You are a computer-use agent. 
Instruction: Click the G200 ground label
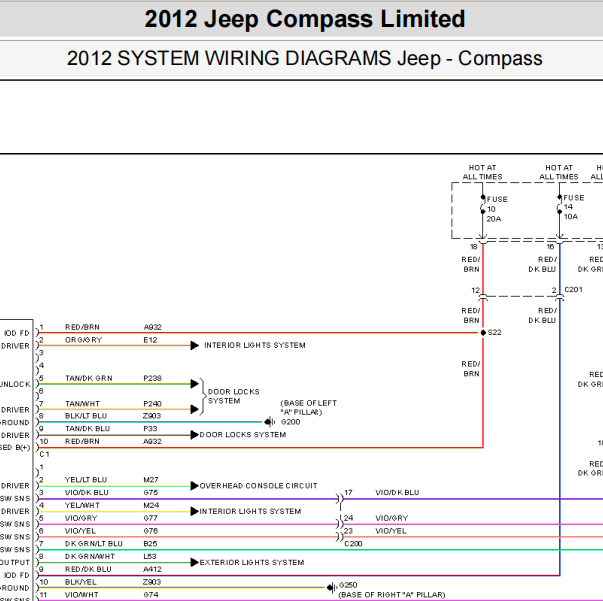click(x=290, y=422)
